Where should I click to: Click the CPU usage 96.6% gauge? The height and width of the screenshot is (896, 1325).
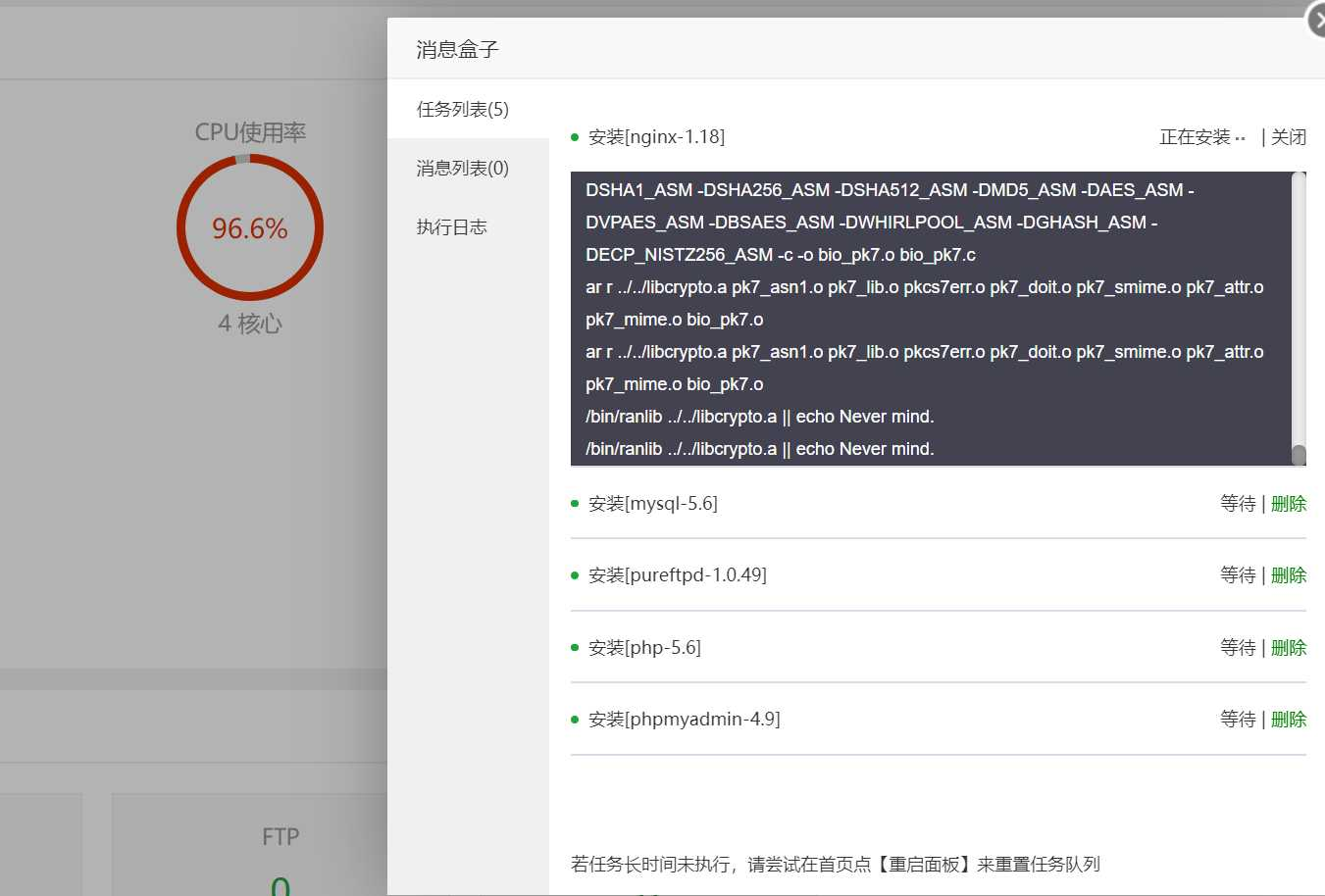[x=250, y=227]
